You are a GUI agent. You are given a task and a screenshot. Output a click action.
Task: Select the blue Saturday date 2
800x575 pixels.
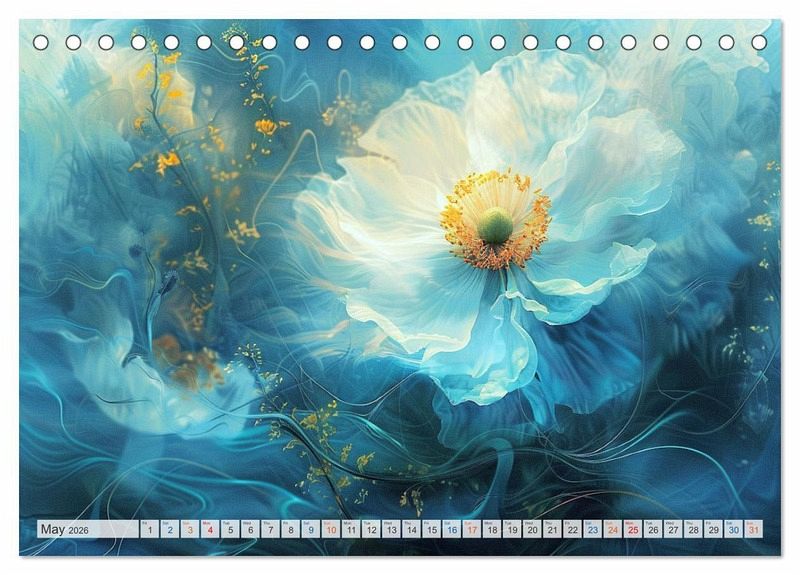[x=170, y=529]
